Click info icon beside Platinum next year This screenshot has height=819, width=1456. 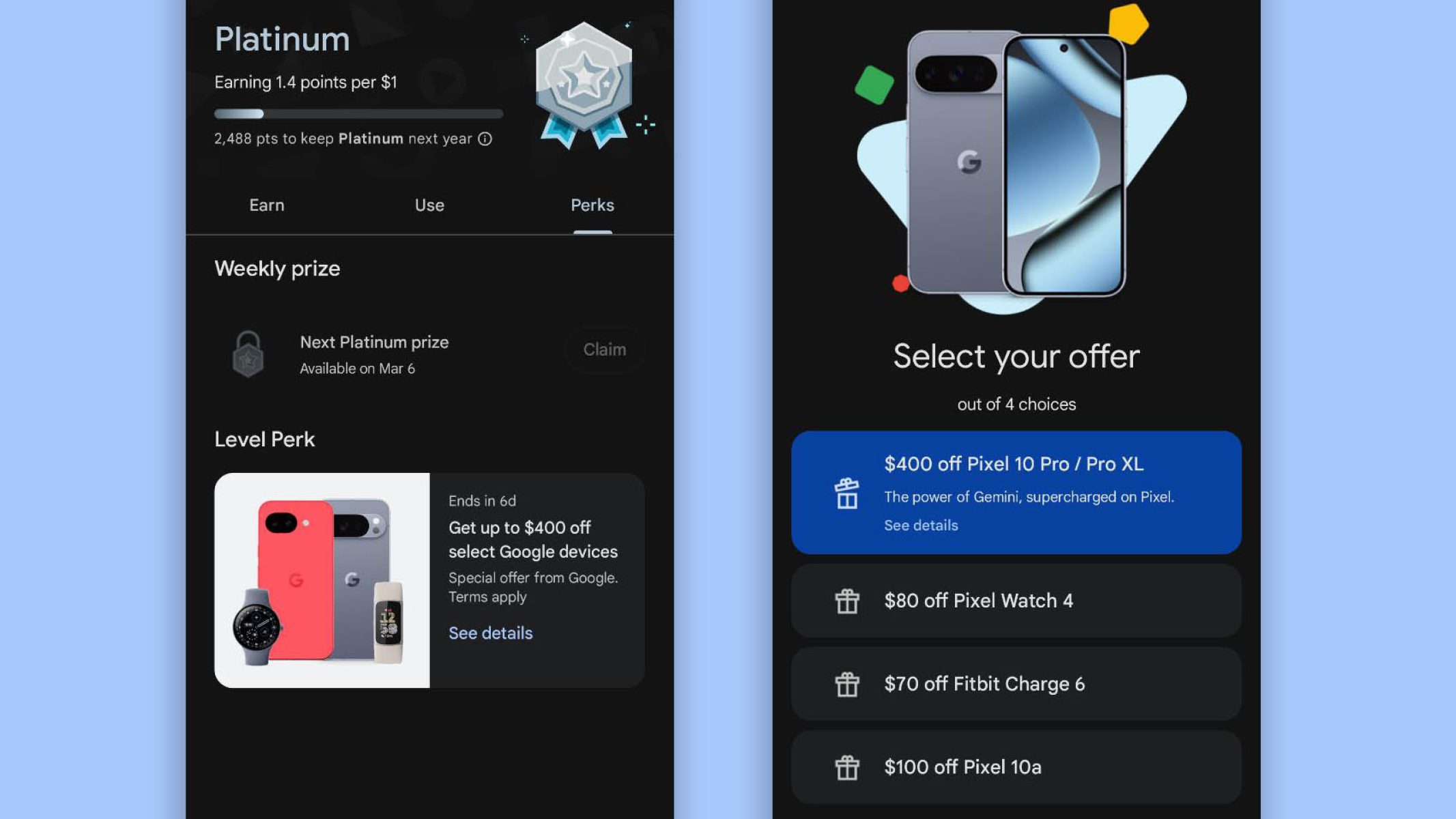485,139
